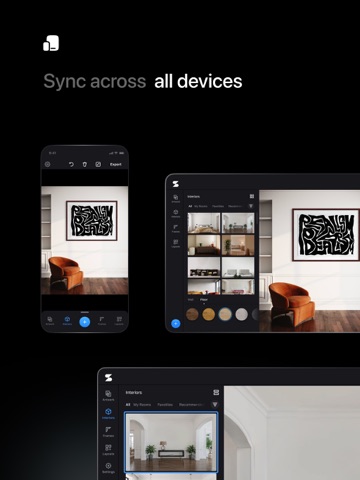Choose the low bookshelf interior thumbnail on the tablet
The image size is (360, 480).
tap(204, 267)
